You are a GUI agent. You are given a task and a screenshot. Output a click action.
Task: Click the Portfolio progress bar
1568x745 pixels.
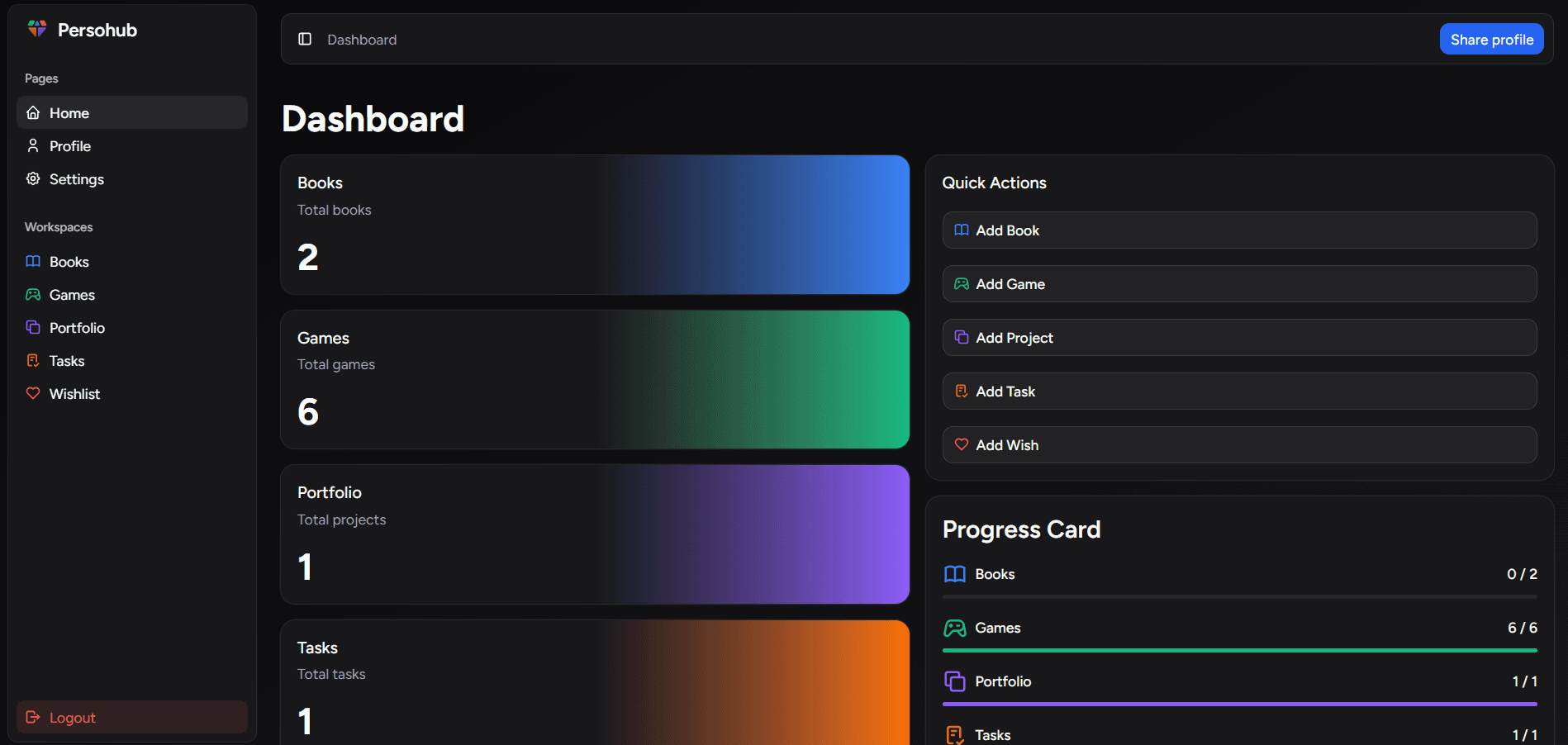click(1239, 705)
